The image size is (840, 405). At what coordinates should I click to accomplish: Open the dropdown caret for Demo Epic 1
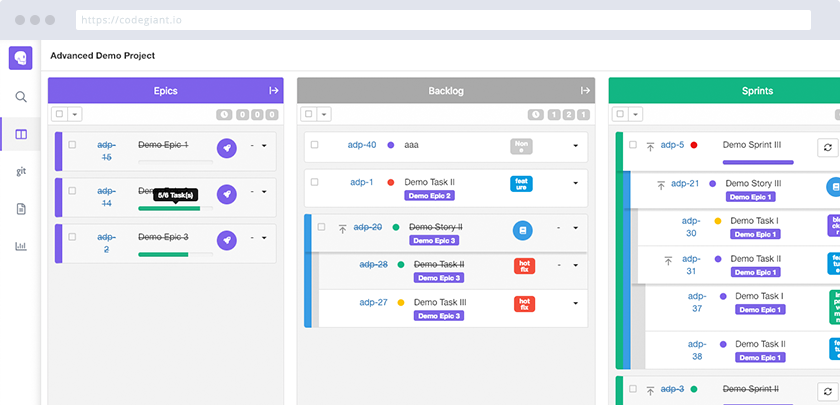[264, 146]
